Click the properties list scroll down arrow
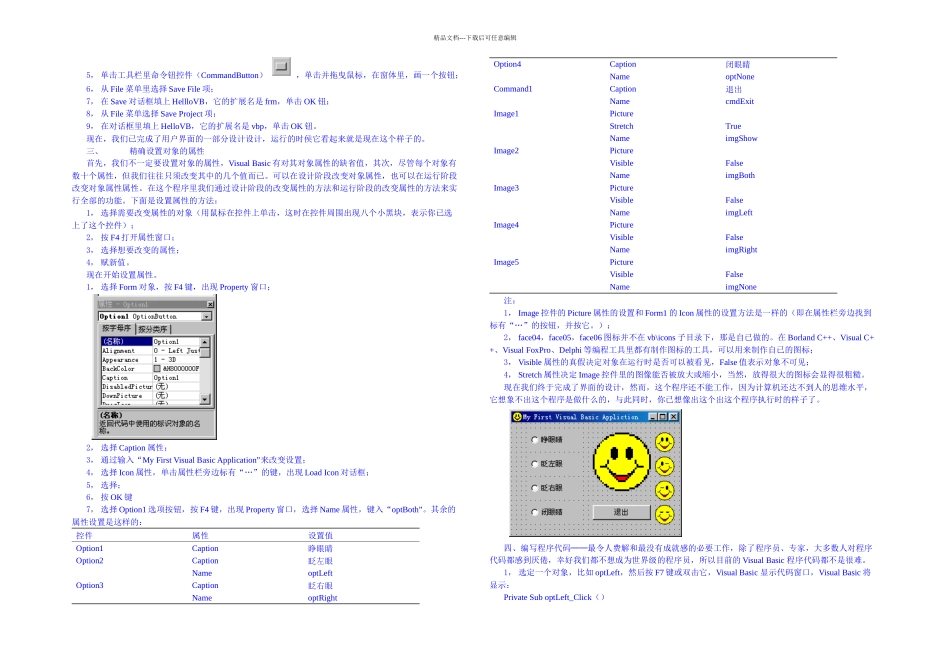950x672 pixels. [x=205, y=399]
